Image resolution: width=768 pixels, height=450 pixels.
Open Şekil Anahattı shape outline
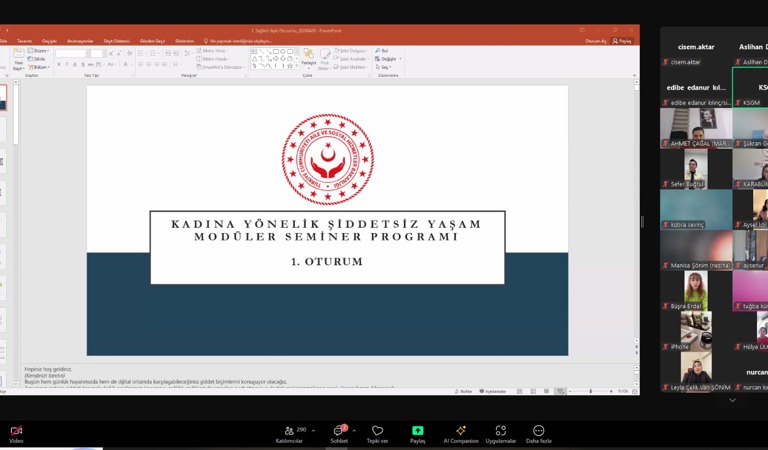[x=351, y=59]
